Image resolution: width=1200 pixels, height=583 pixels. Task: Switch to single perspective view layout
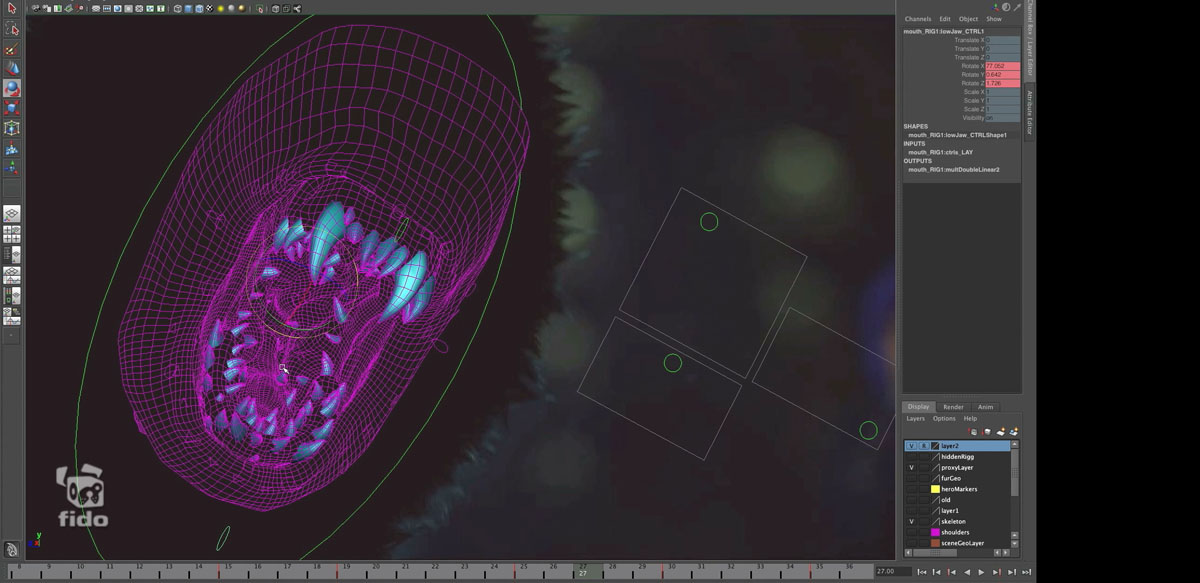pos(12,214)
